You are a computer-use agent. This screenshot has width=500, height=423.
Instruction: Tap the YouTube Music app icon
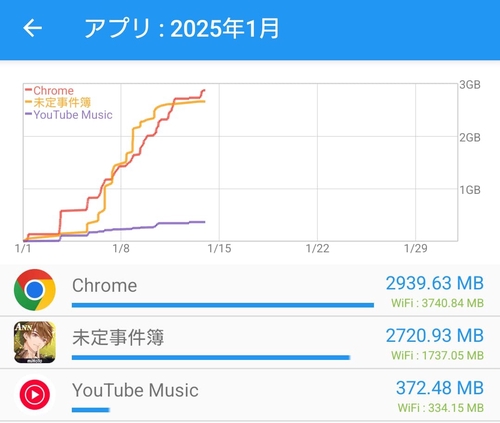[35, 394]
